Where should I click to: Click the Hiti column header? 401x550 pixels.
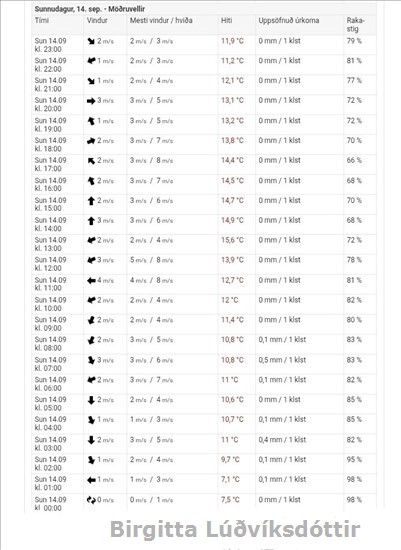click(227, 20)
